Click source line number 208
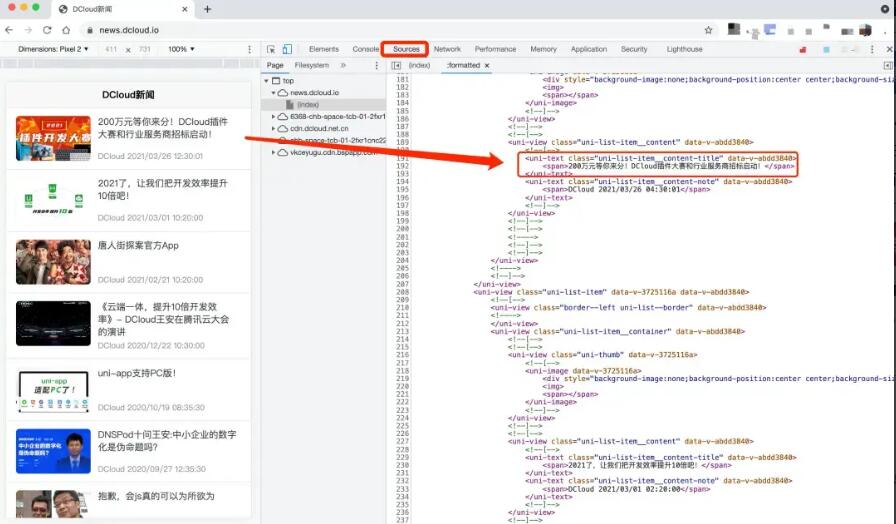 pos(402,292)
